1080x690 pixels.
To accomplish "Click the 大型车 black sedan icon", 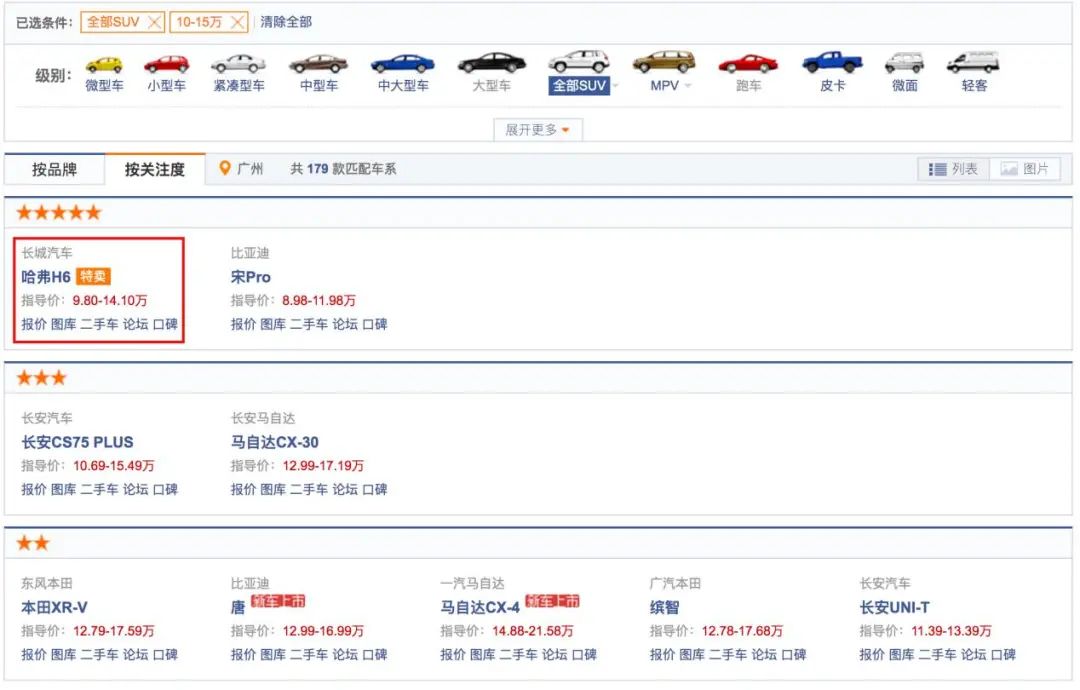I will click(x=492, y=63).
